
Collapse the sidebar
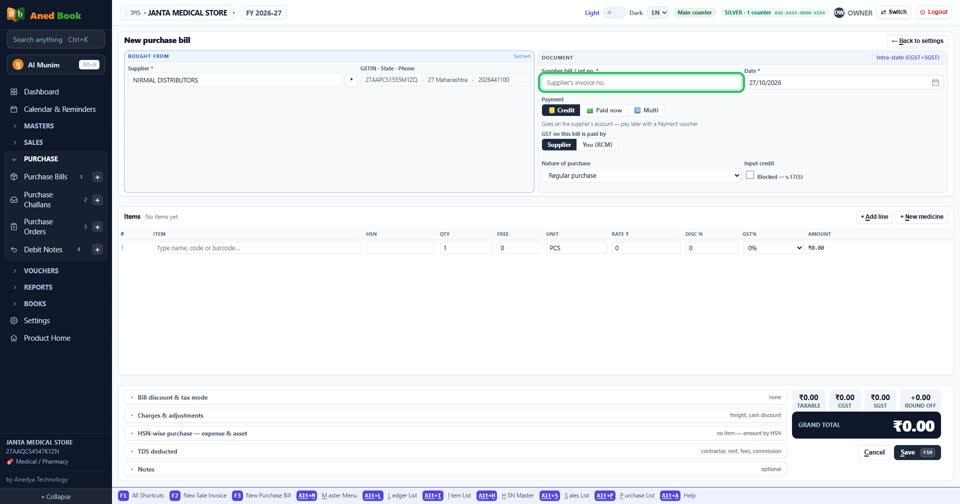[56, 497]
